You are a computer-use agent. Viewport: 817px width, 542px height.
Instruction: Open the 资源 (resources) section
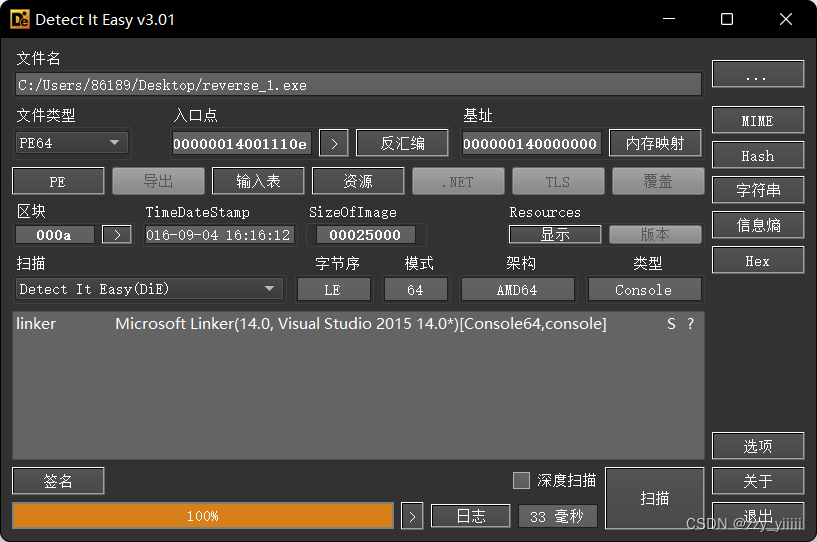(x=358, y=181)
